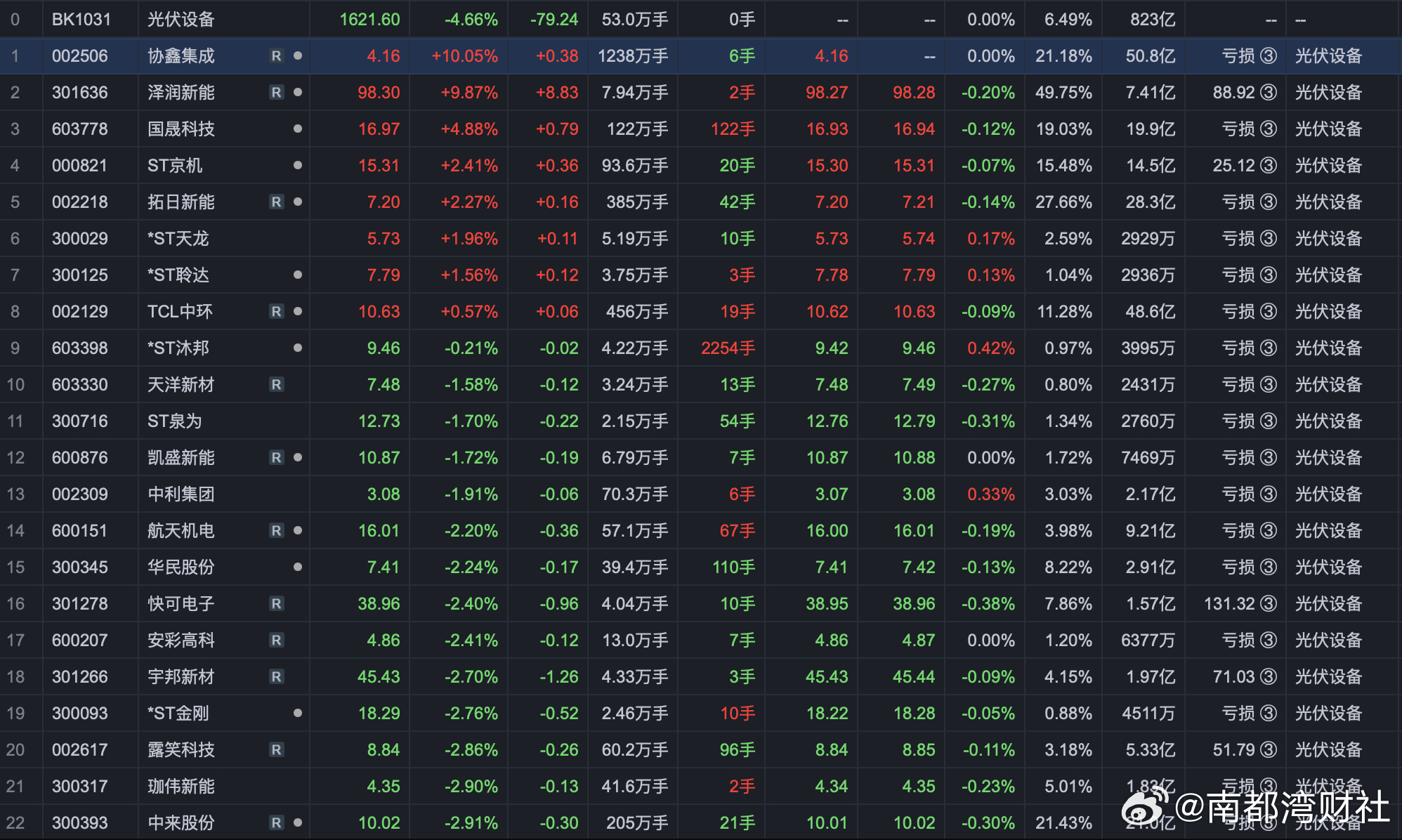Viewport: 1402px width, 840px height.
Task: Select row 13 中利集团
Action: (x=181, y=494)
